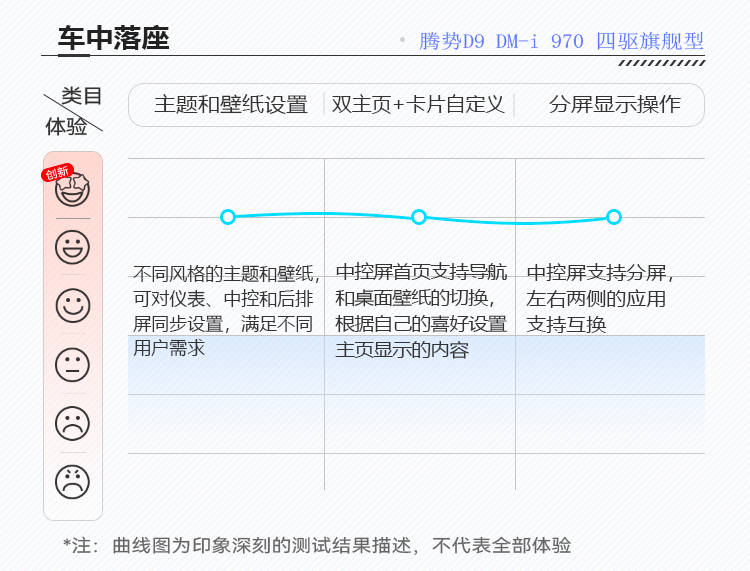Click the footnote beginning with *注
750x571 pixels.
coord(317,546)
